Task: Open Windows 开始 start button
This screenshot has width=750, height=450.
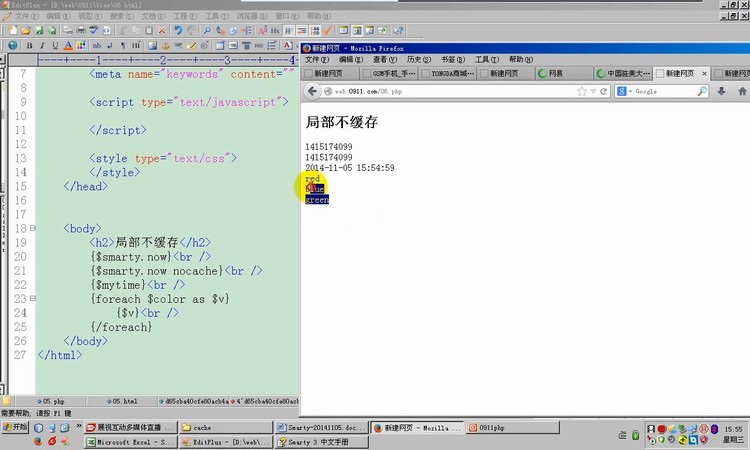Action: pos(15,427)
